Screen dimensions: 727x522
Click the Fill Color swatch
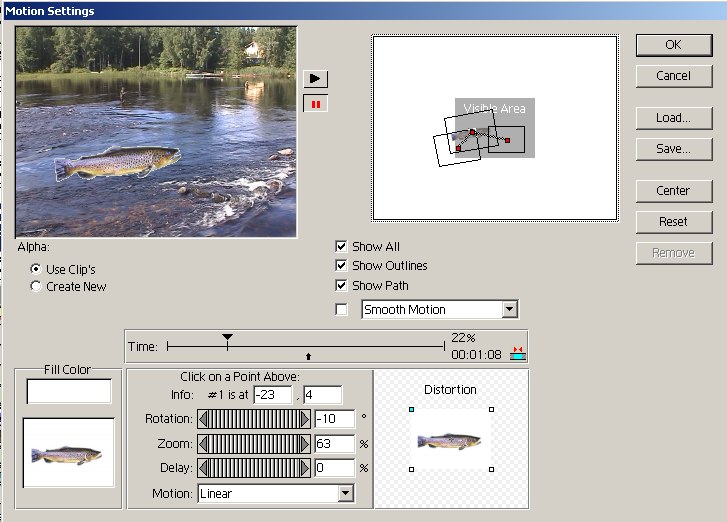(69, 391)
